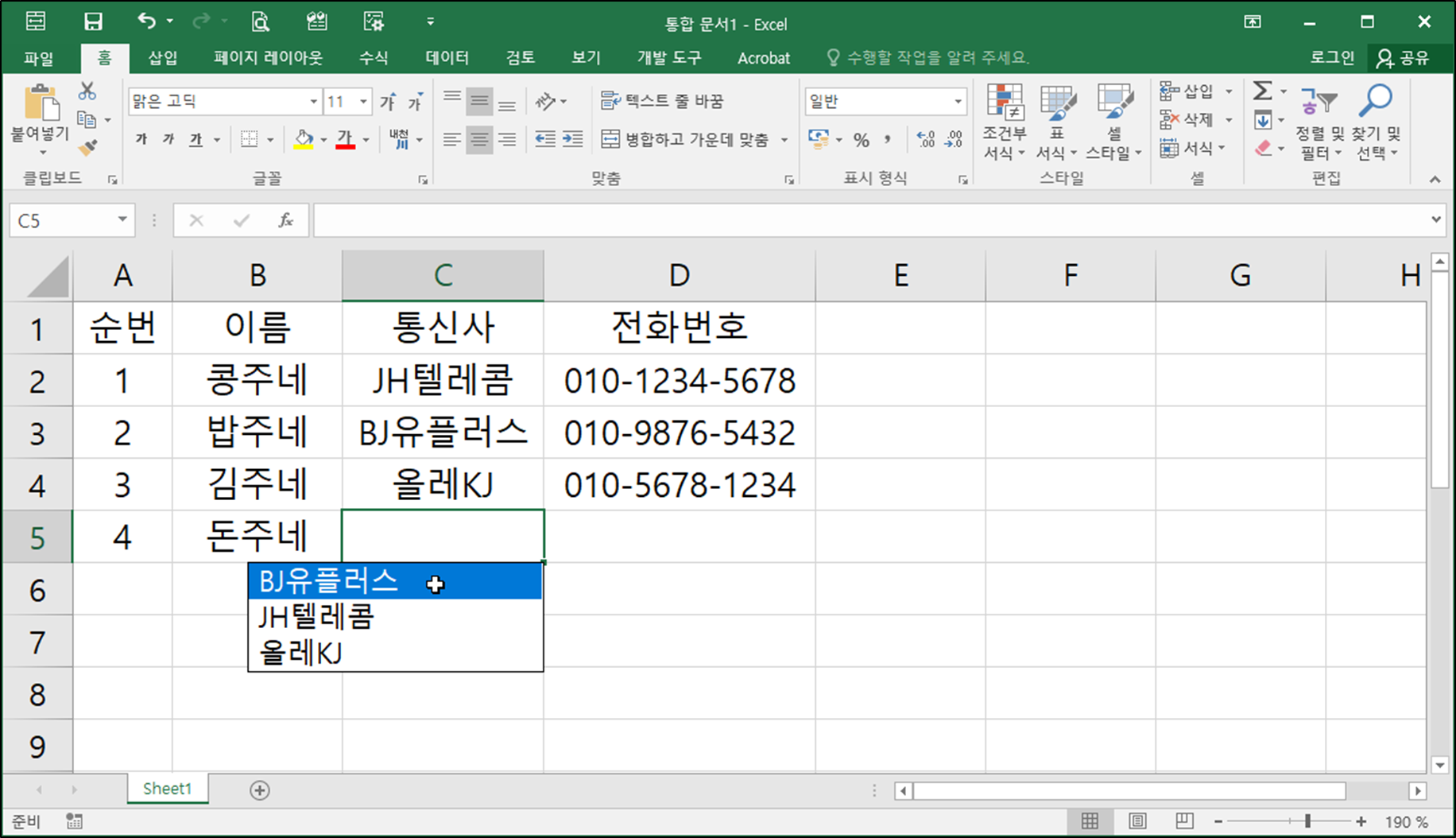Toggle bold formatting

pos(141,140)
